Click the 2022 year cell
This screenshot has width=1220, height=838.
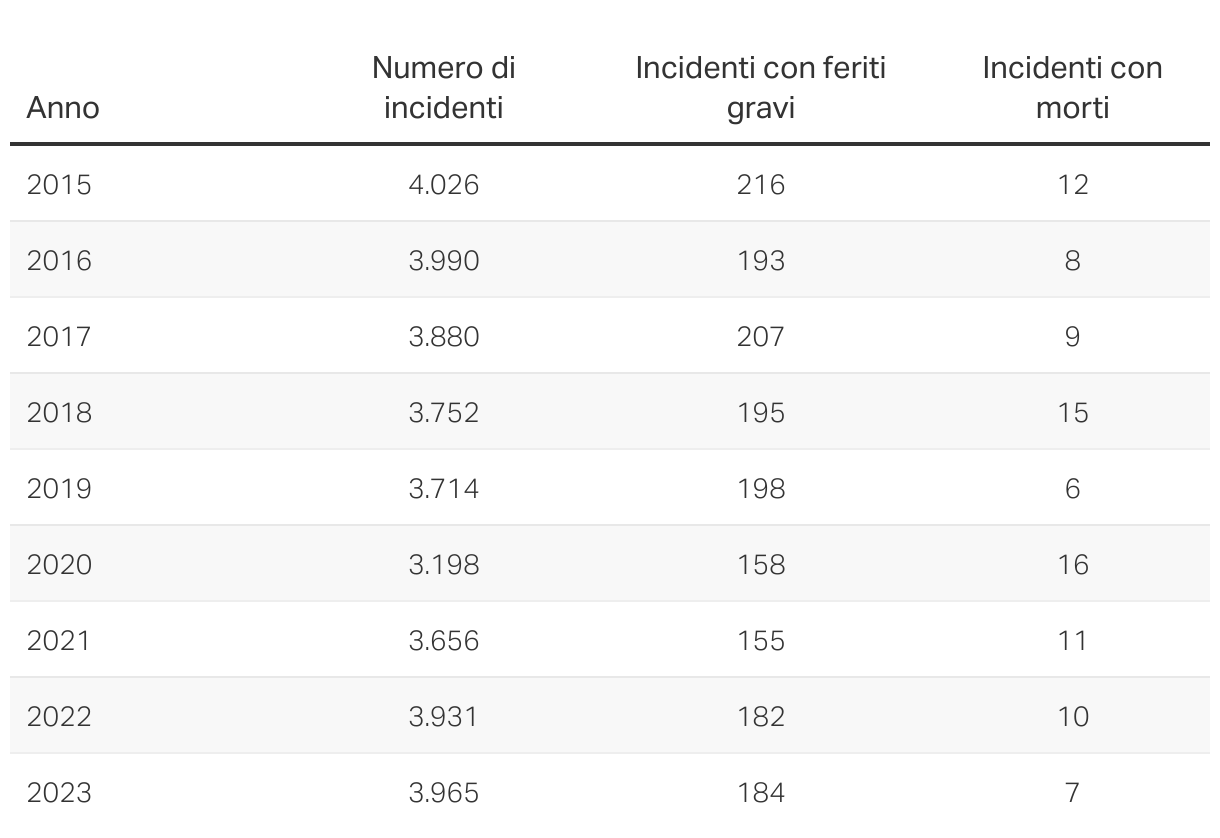pos(59,717)
